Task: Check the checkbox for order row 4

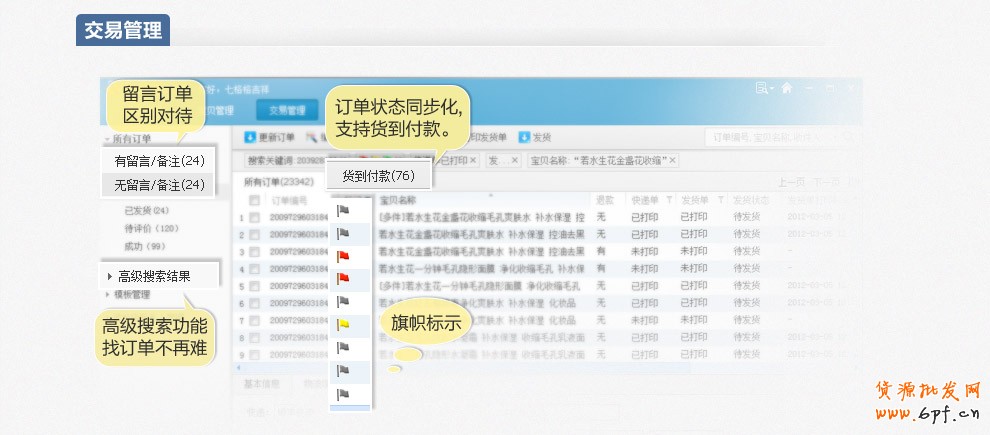Action: pos(254,269)
